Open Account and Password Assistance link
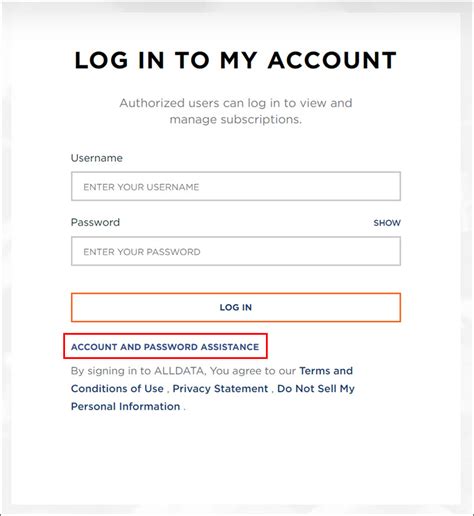This screenshot has height=516, width=474. pyautogui.click(x=165, y=347)
